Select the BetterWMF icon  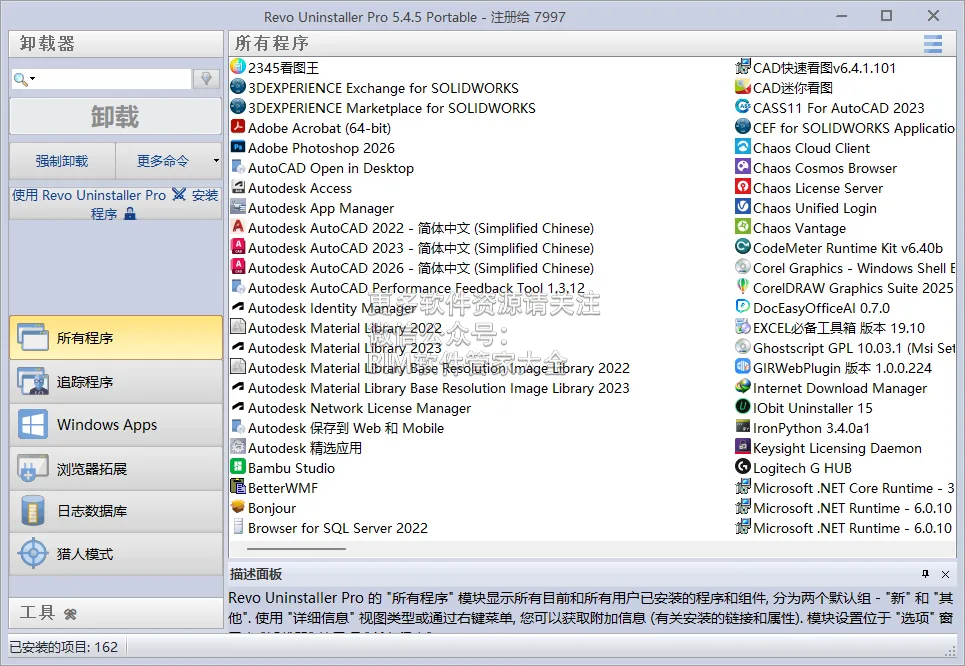coord(238,487)
